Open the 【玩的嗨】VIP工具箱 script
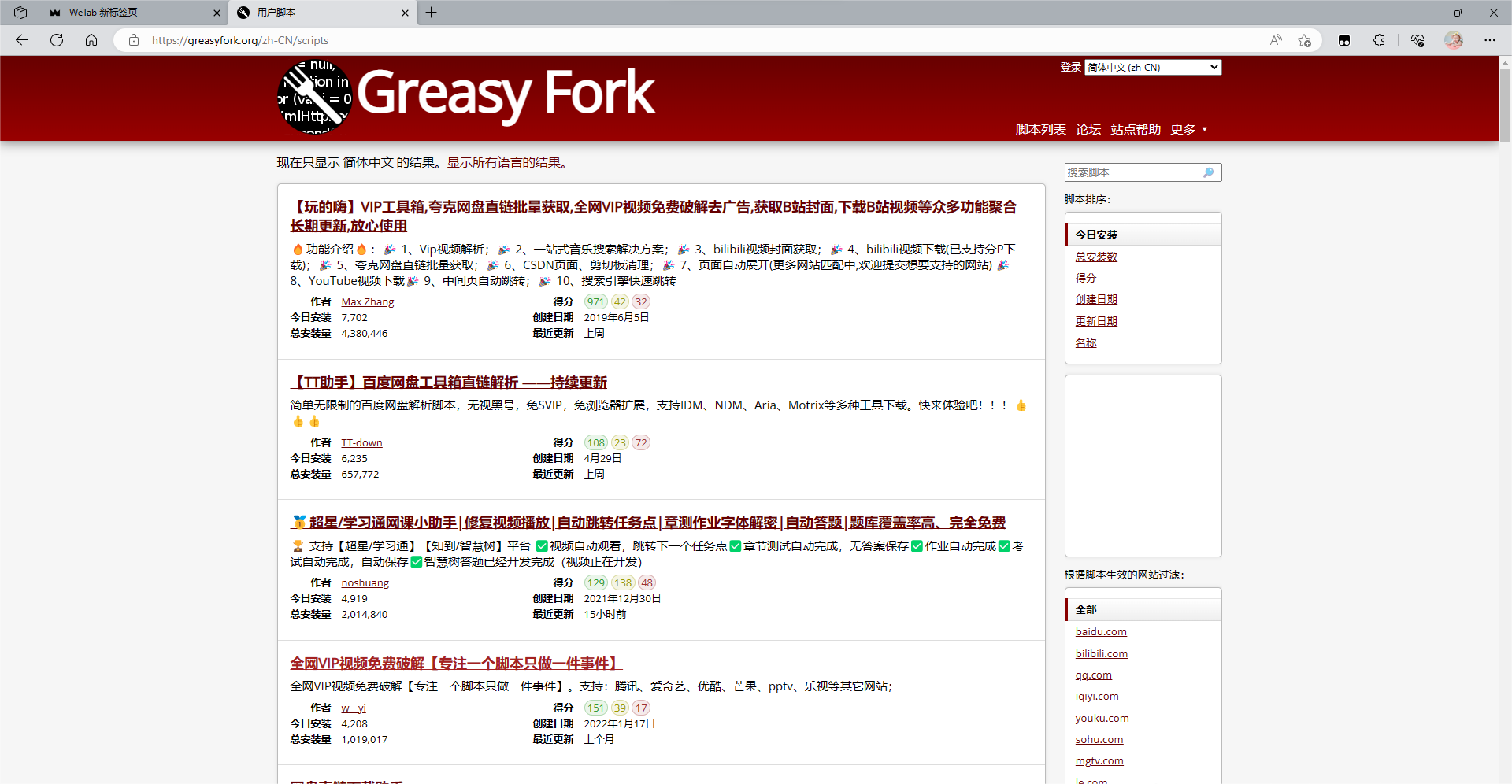Viewport: 1512px width, 784px height. [x=653, y=216]
